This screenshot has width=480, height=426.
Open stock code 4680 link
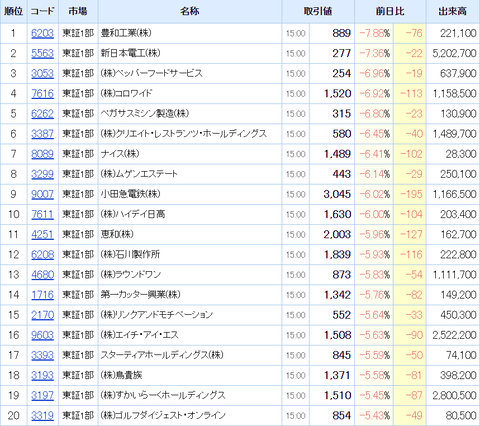coord(42,275)
